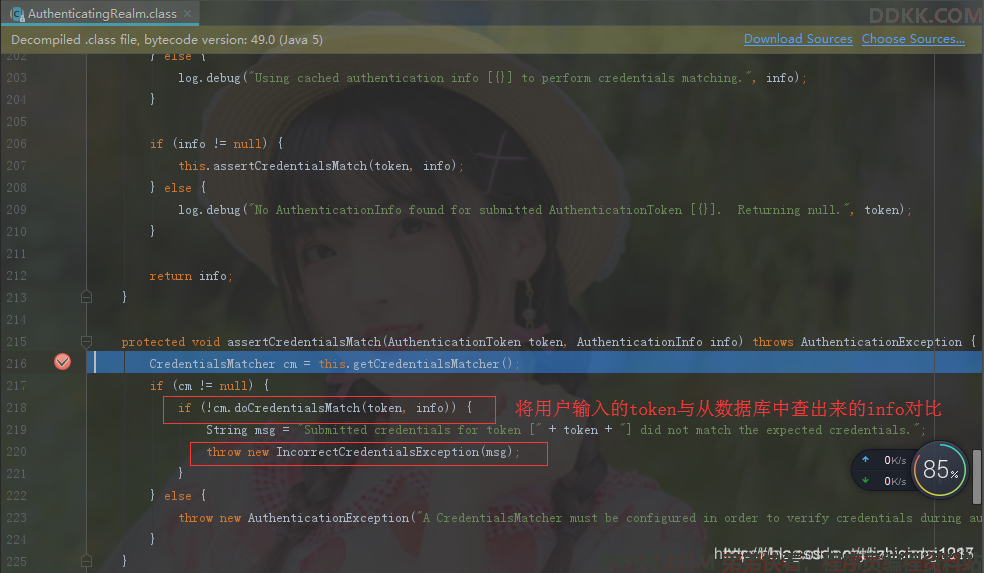Click the upload speed arrow indicator
The image size is (984, 573).
[x=865, y=459]
